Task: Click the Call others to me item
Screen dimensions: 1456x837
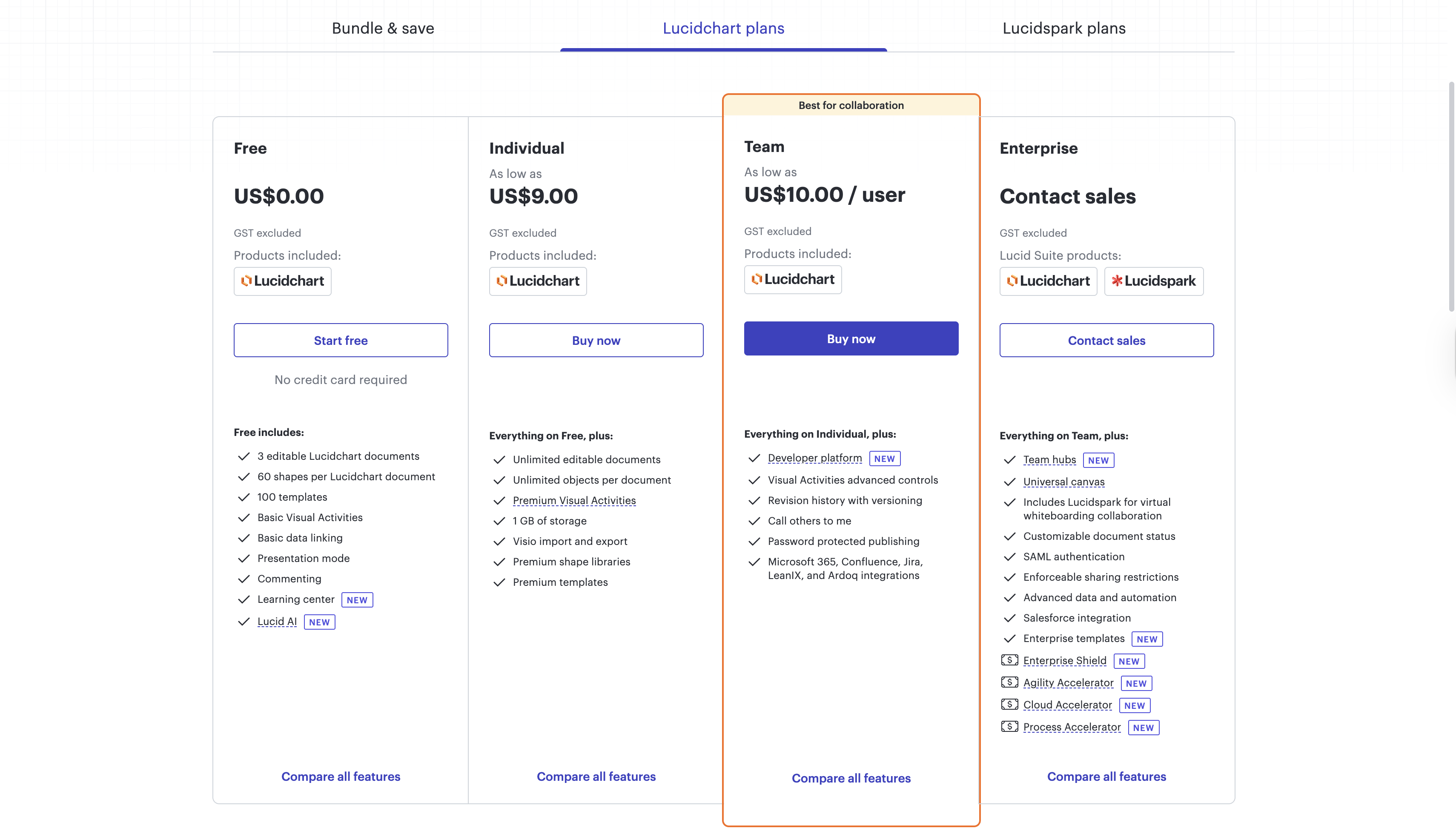Action: coord(809,521)
